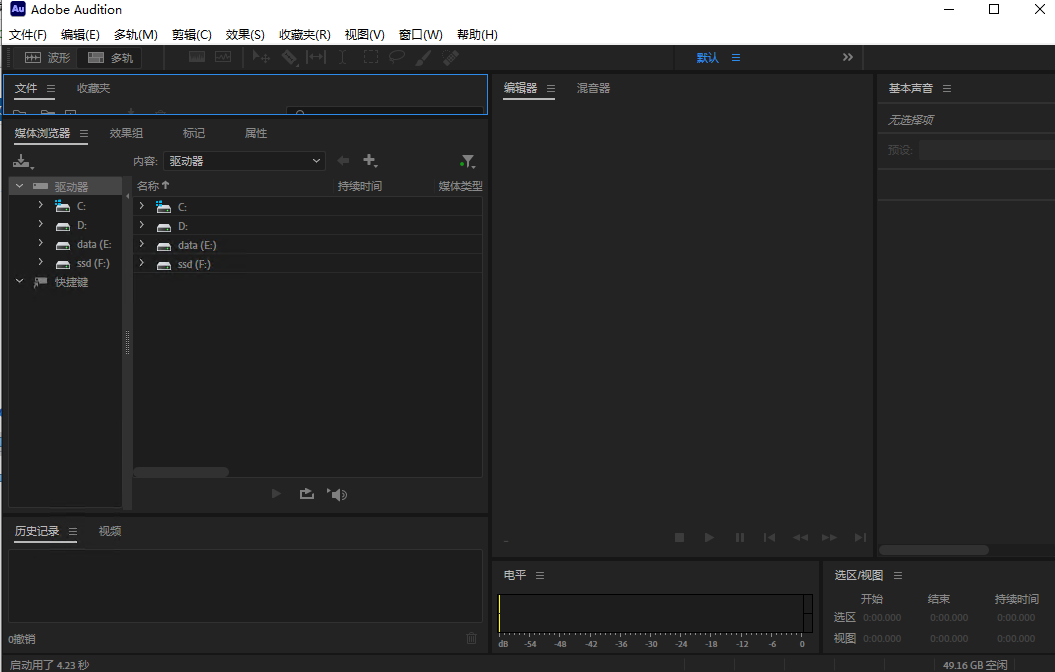Switch to the 标记 tab
Image resolution: width=1055 pixels, height=672 pixels.
click(x=194, y=133)
